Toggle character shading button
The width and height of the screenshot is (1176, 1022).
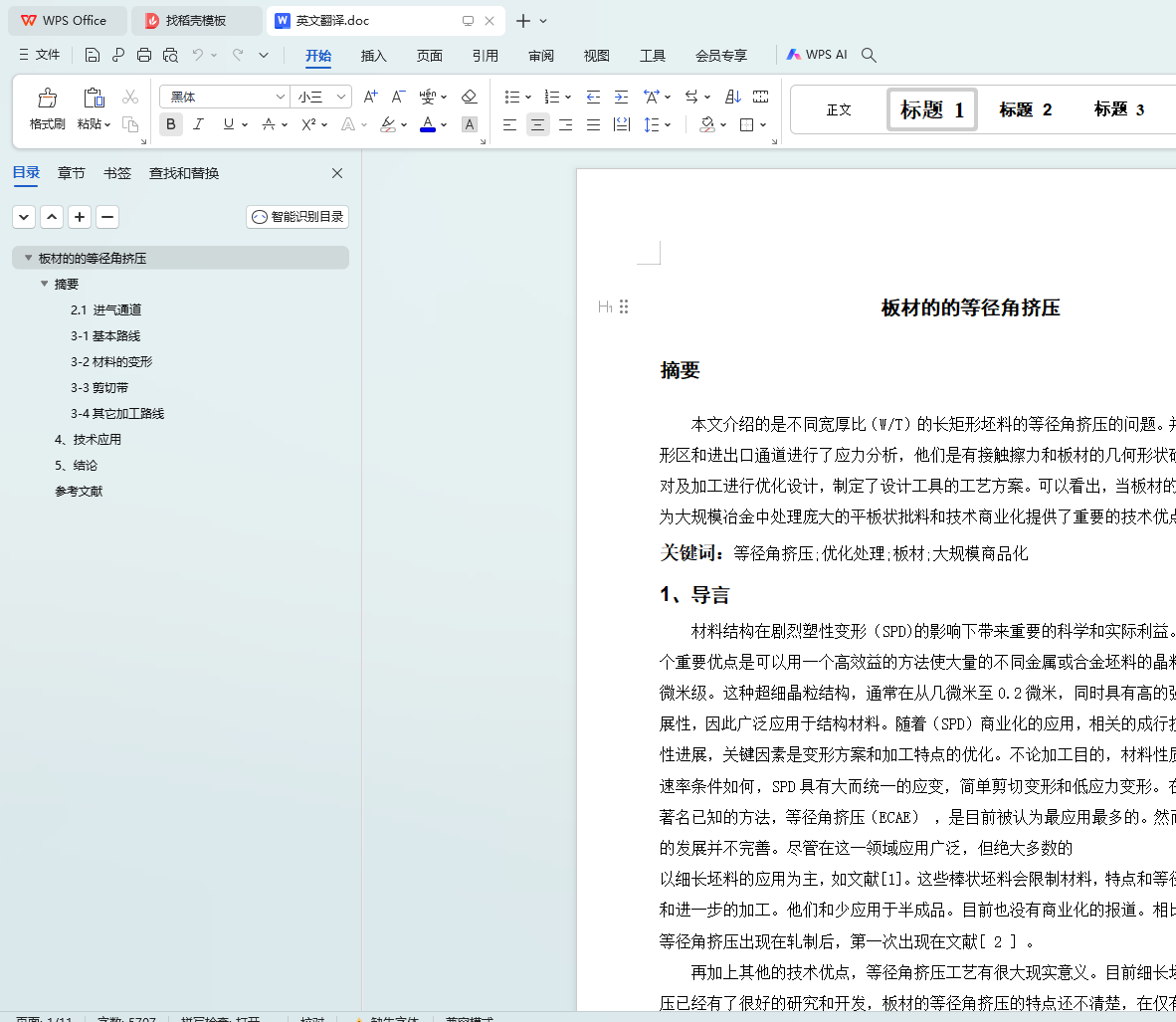pos(470,124)
